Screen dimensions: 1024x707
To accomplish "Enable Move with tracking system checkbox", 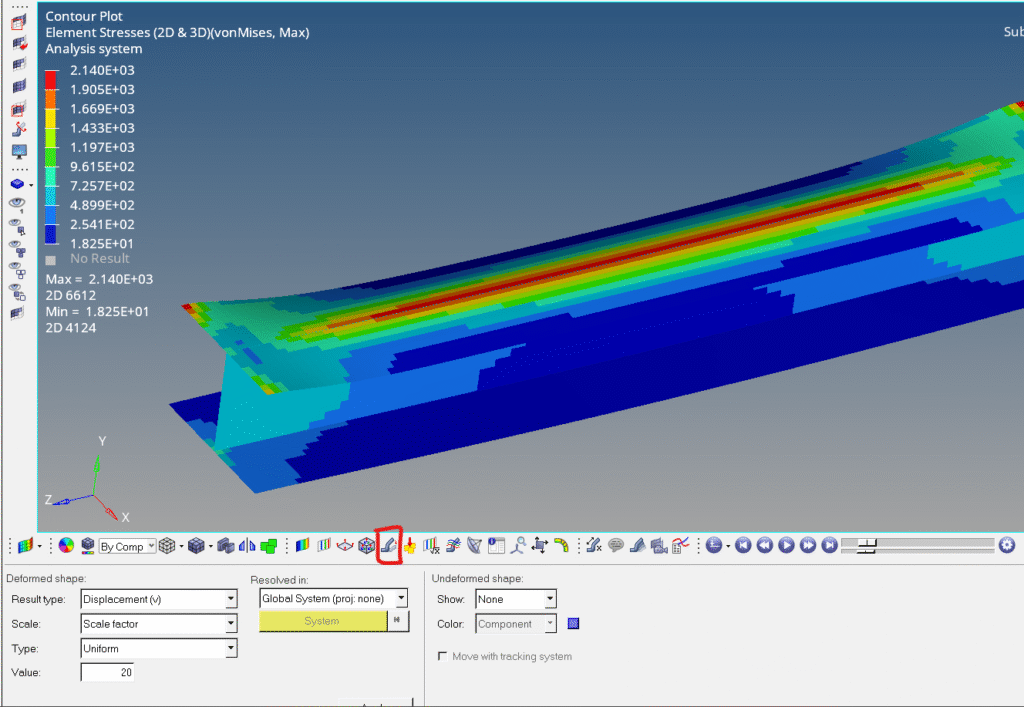I will coord(443,656).
